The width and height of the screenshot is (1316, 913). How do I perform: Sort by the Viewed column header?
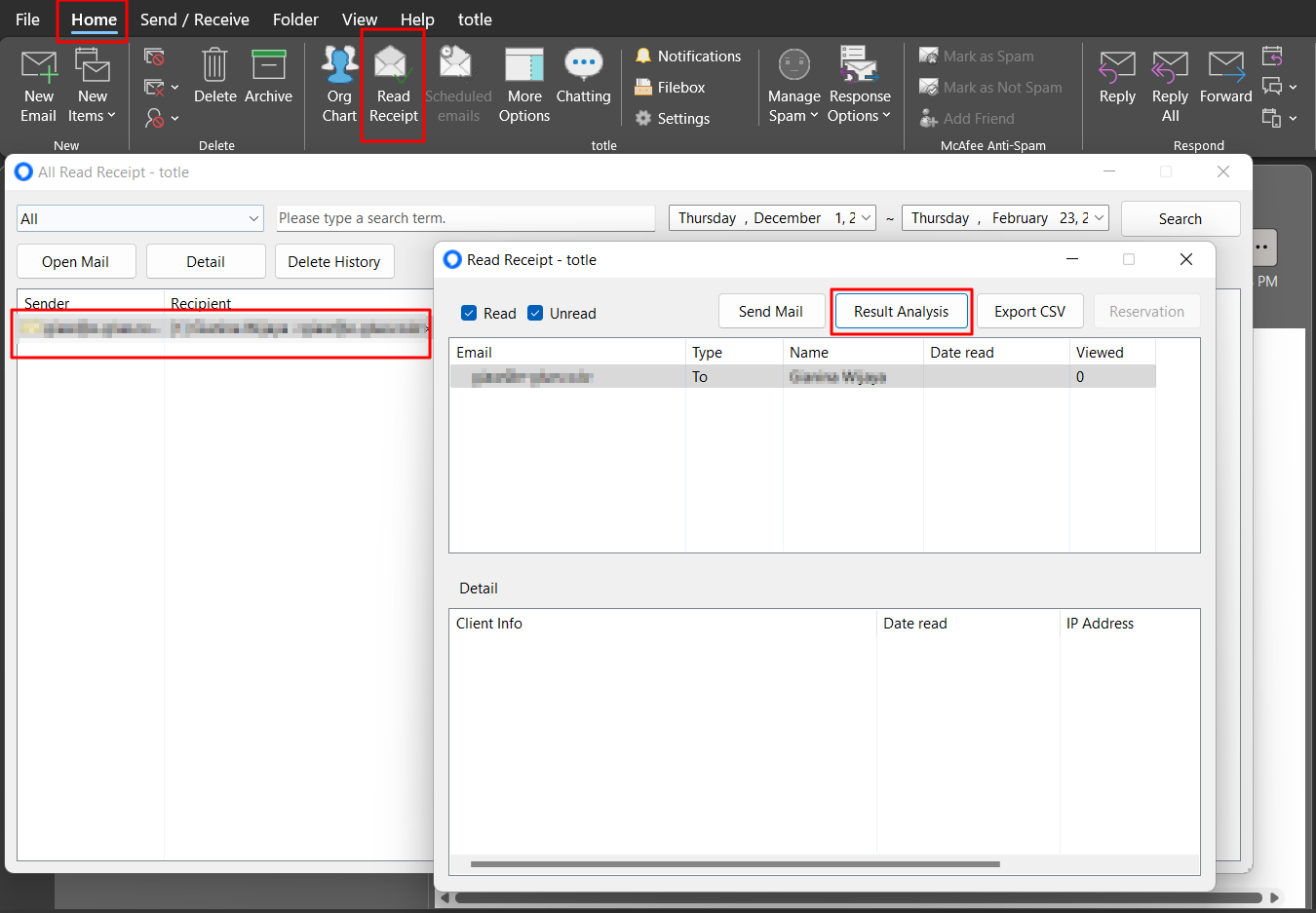pyautogui.click(x=1112, y=353)
